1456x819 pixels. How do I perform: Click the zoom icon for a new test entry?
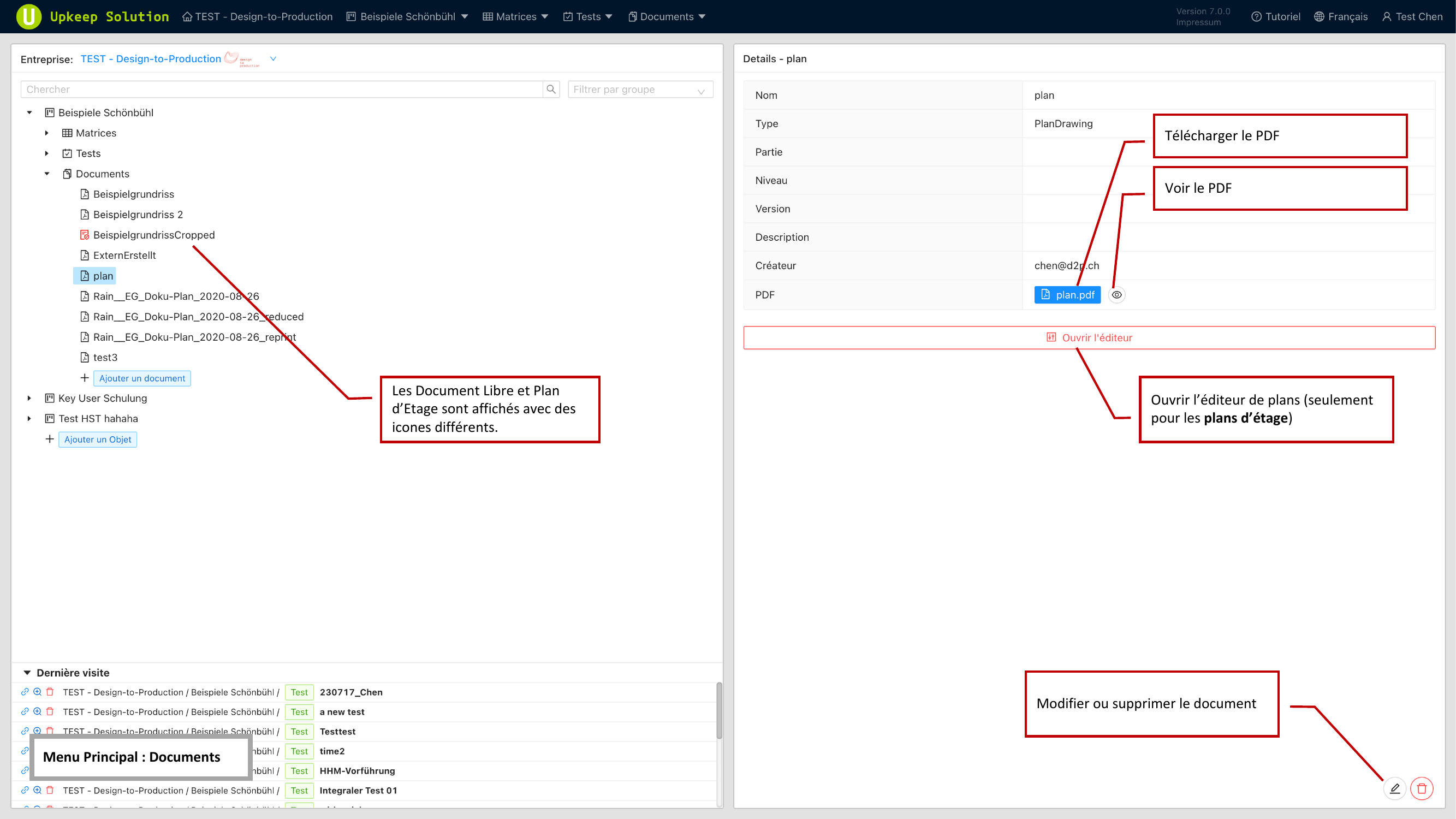(x=37, y=711)
